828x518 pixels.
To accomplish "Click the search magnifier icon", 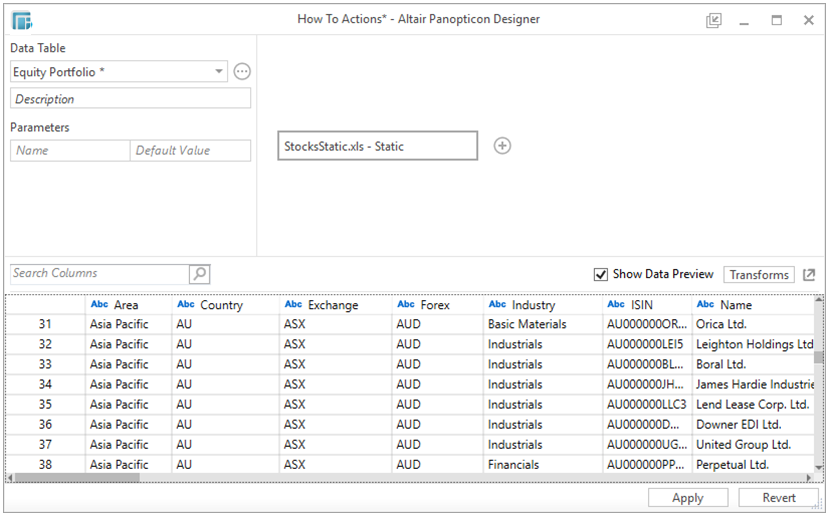I will coord(199,274).
